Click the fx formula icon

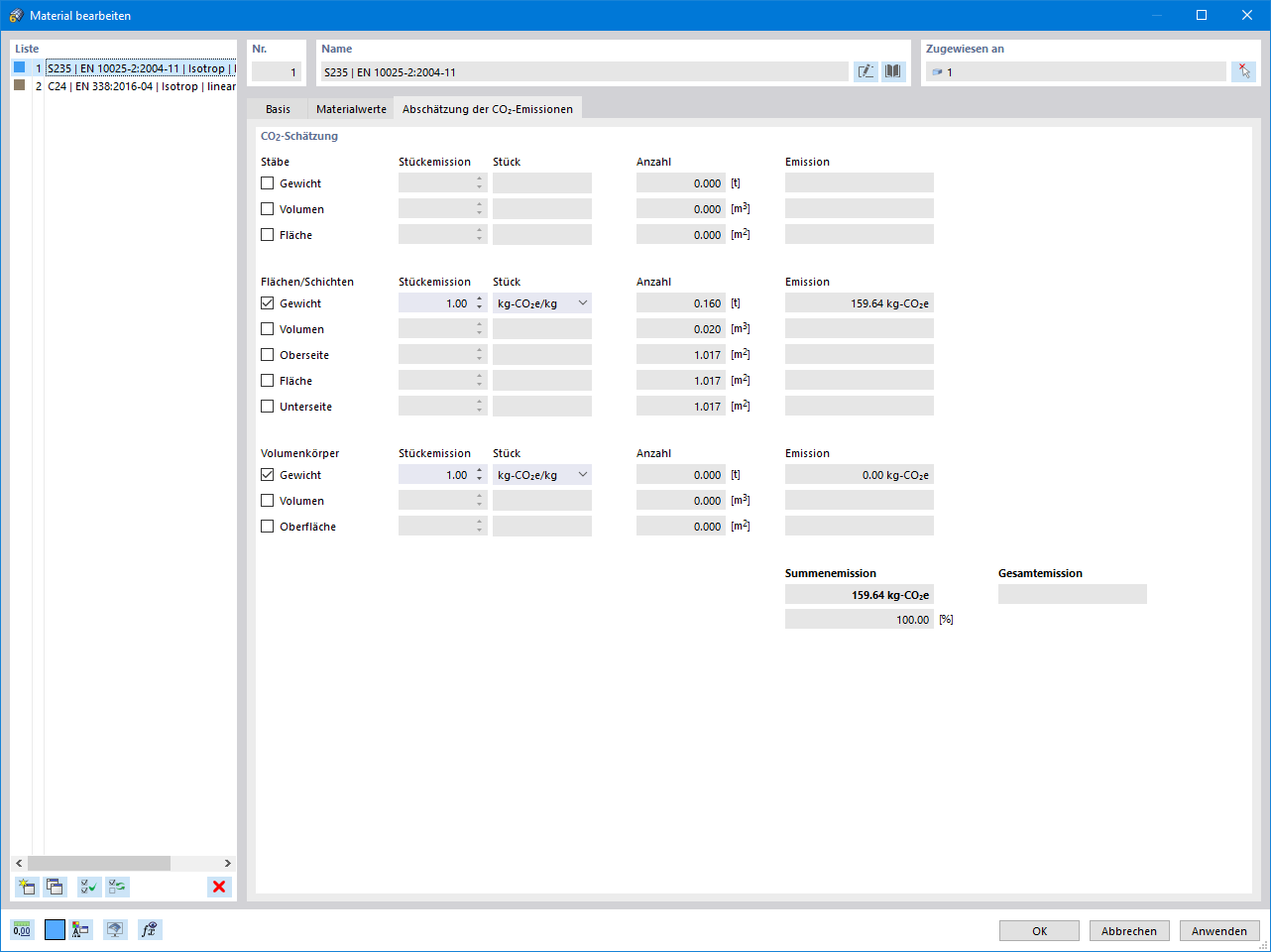(x=150, y=929)
